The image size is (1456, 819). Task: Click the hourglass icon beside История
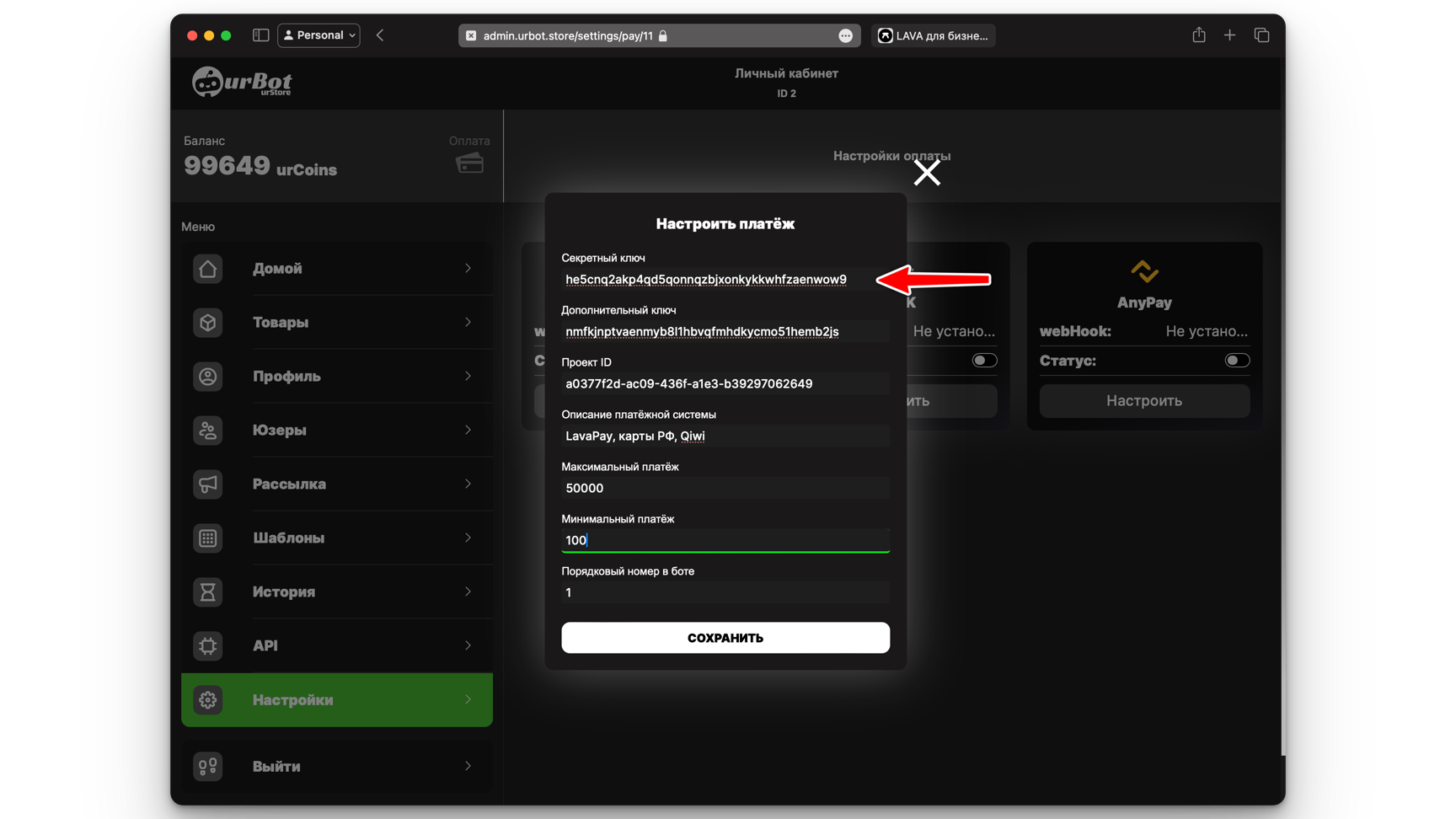(207, 592)
